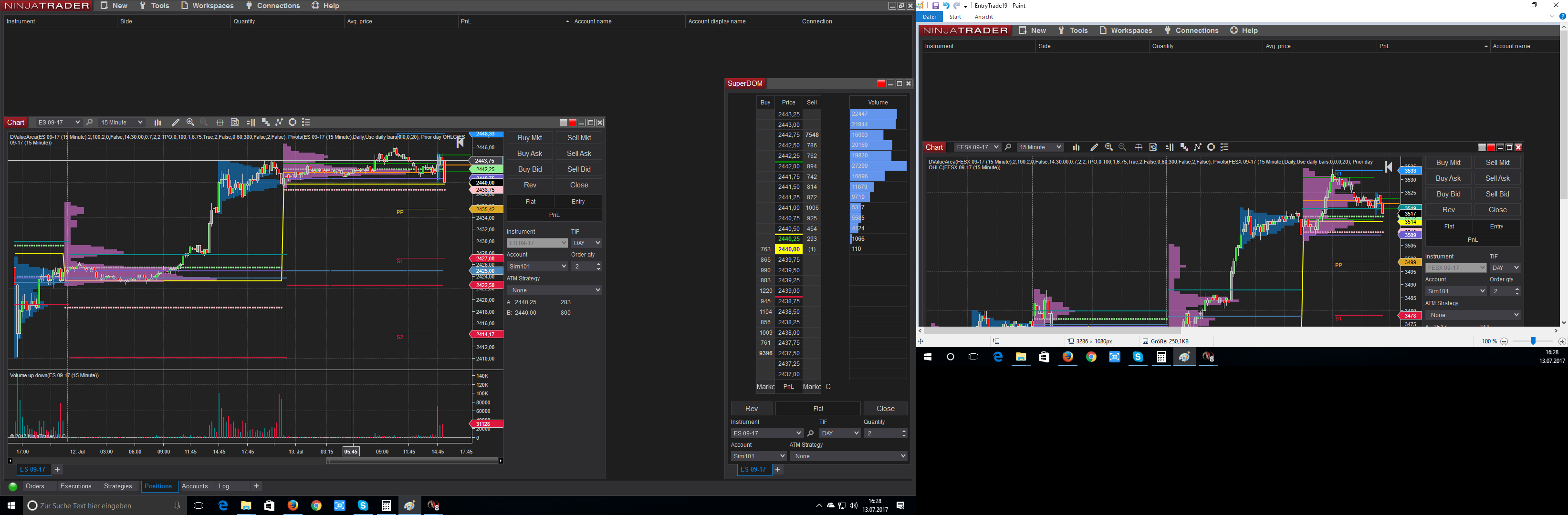
Task: Click Rev in the ES chart trader
Action: click(530, 185)
